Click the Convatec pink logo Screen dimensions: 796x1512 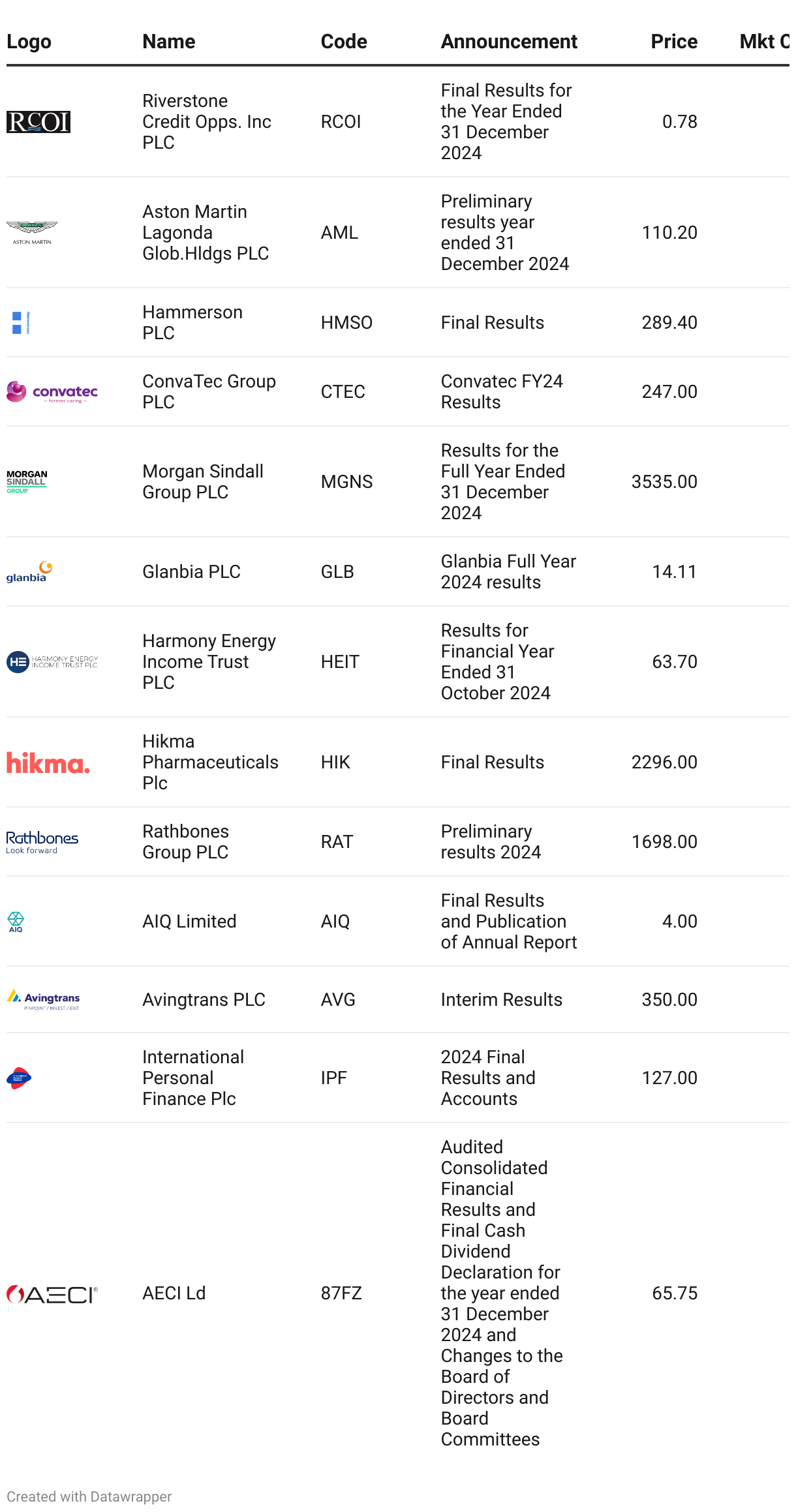coord(52,392)
